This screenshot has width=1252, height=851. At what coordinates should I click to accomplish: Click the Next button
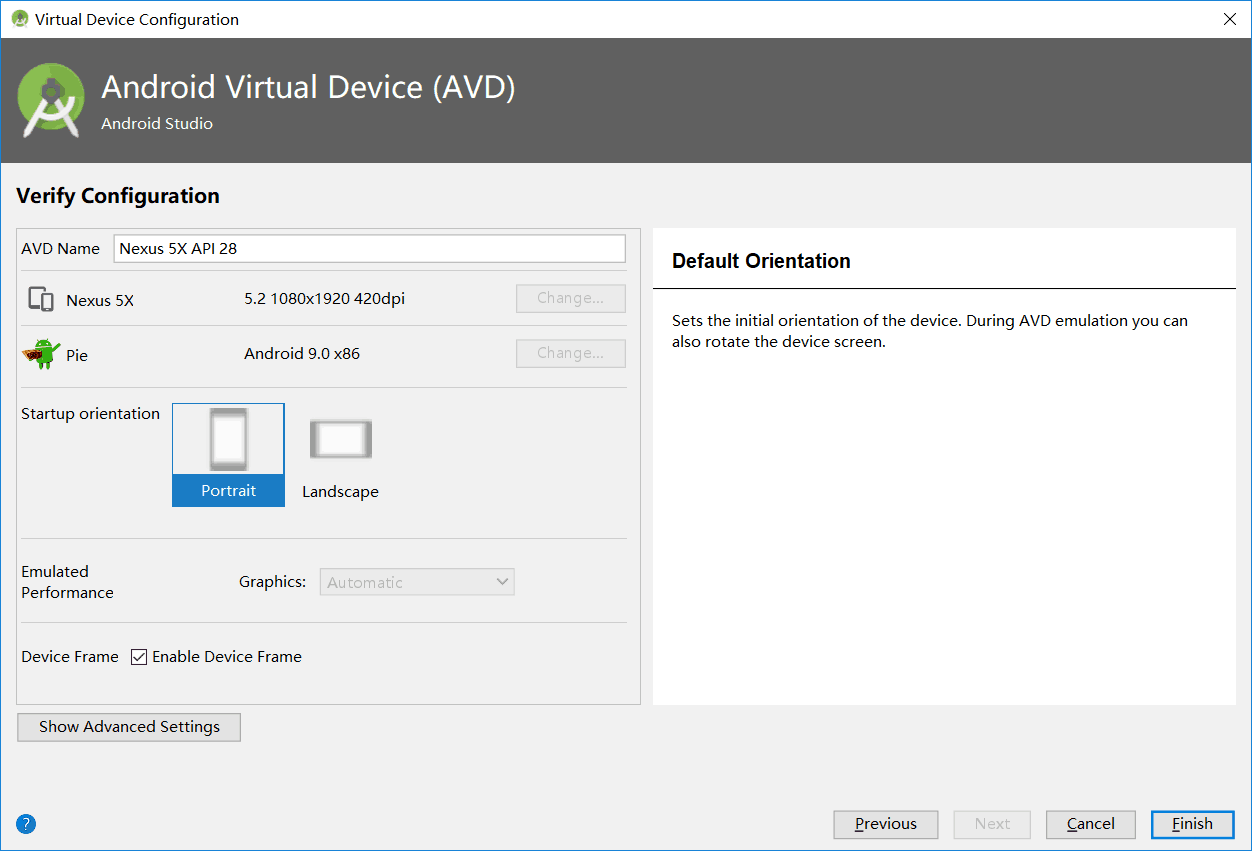[992, 824]
